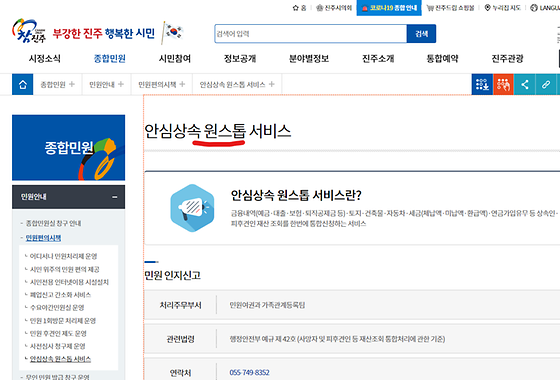
Task: Open the 코로나19 종합안내 banner
Action: pos(389,8)
